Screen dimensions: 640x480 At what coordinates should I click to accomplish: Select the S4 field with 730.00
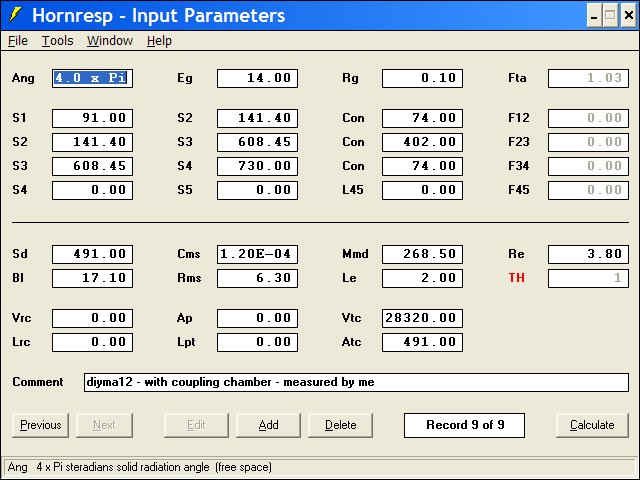point(258,167)
